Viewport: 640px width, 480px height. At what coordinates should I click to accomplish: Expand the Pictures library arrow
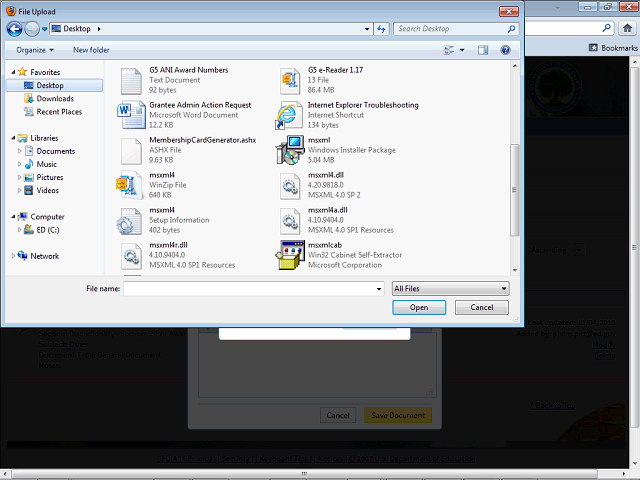[19, 177]
